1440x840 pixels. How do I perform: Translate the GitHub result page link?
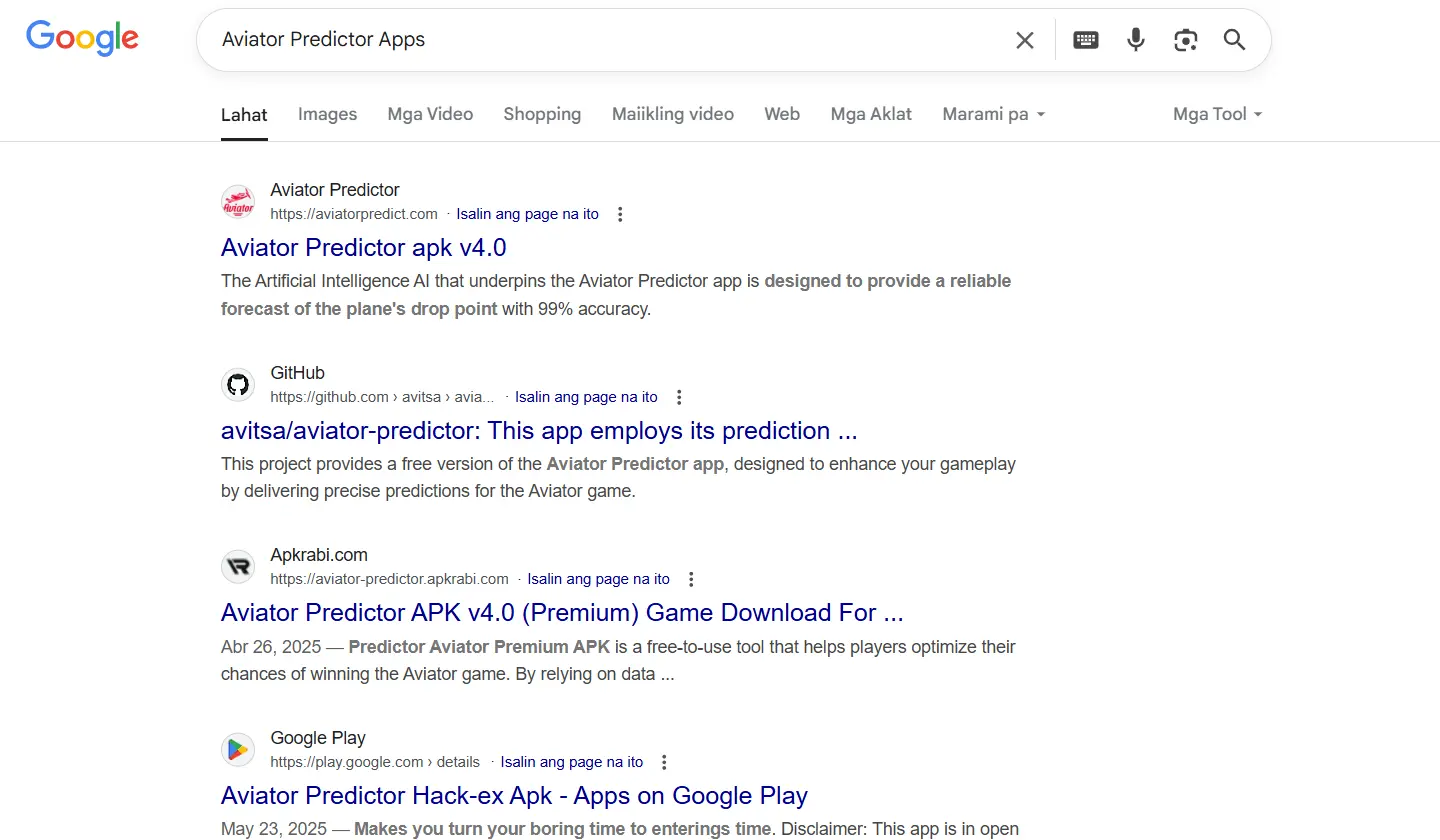pos(586,397)
